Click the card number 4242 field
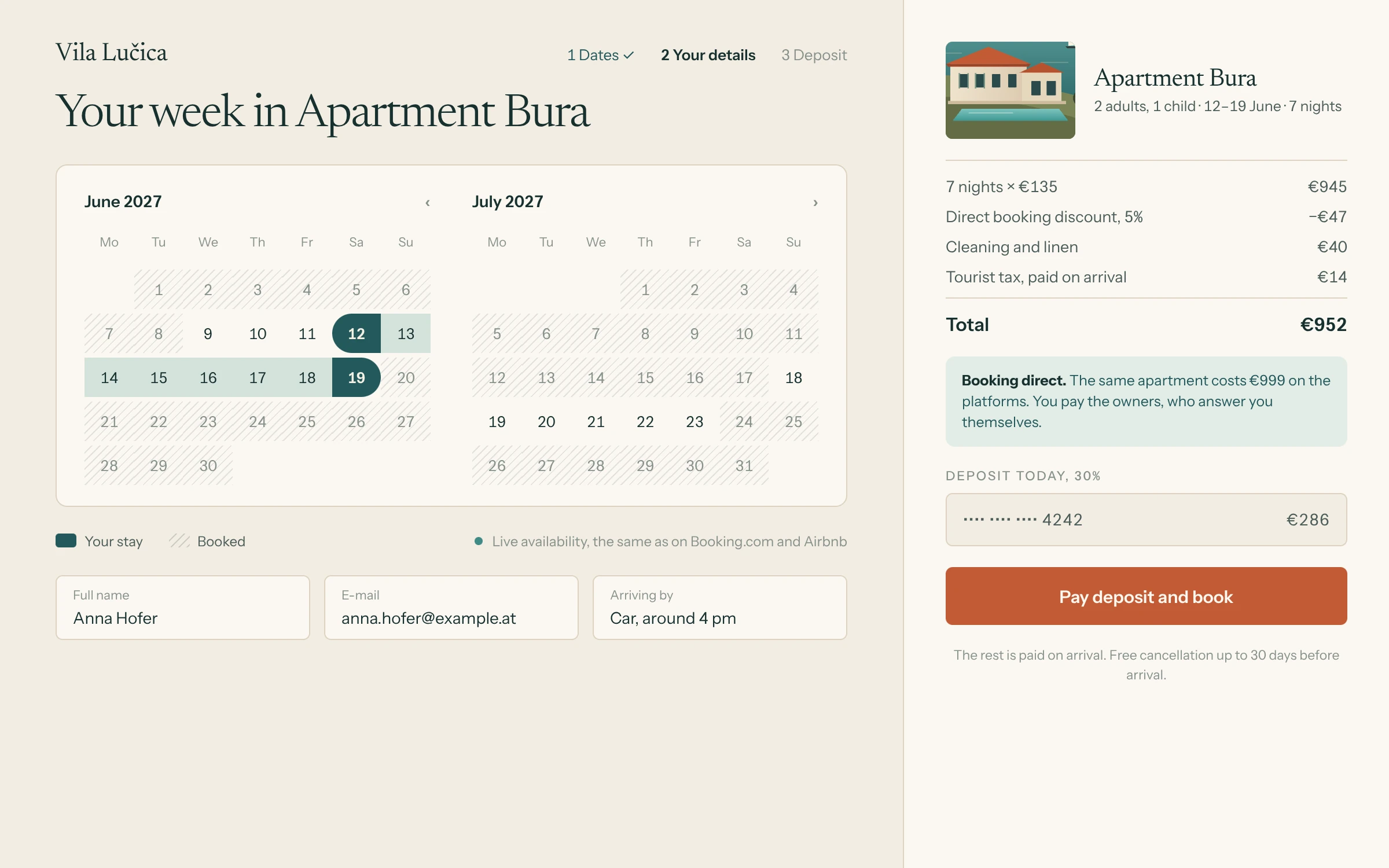Screen dimensions: 1389x868 (1146, 520)
